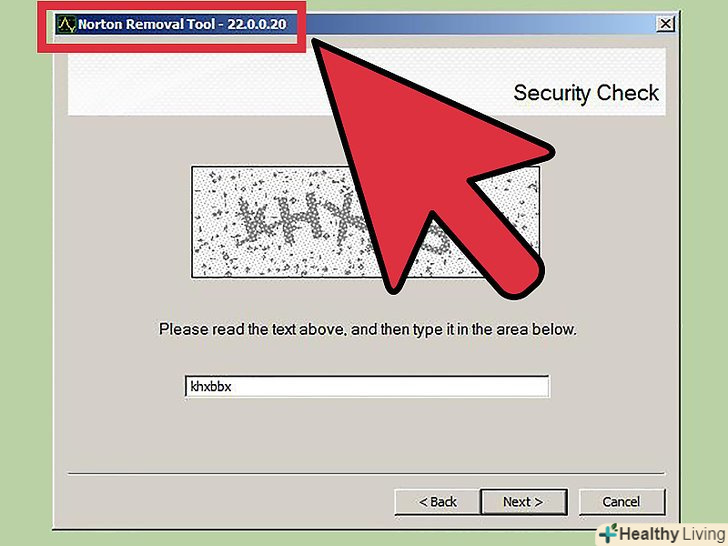
Task: Click the gray area below the text field
Action: point(367,434)
